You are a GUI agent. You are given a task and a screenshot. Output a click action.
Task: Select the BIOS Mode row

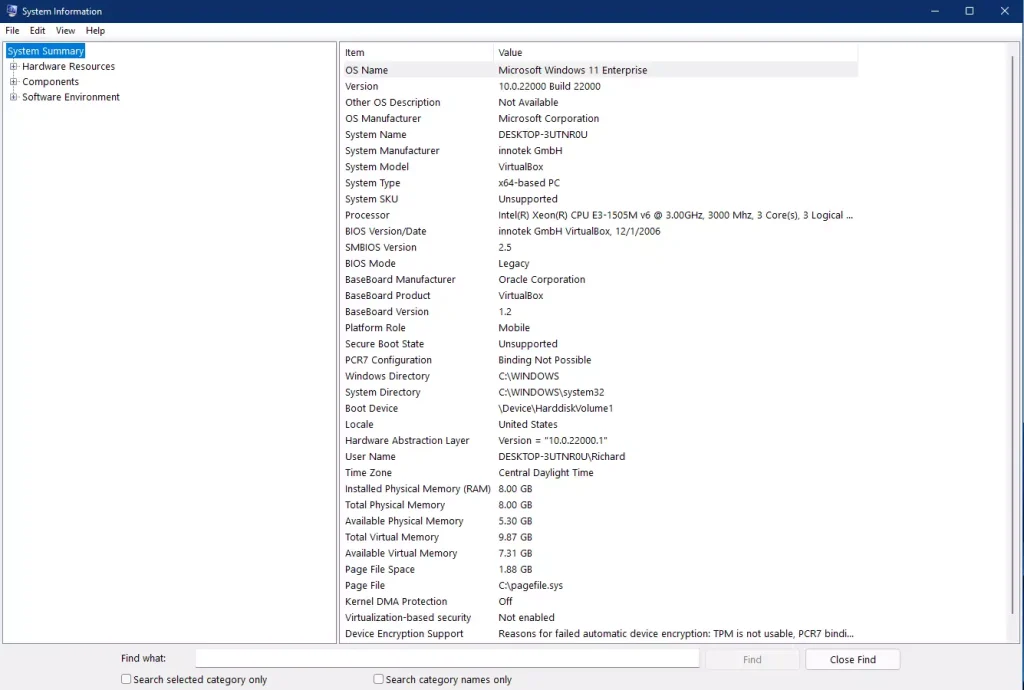pos(600,263)
